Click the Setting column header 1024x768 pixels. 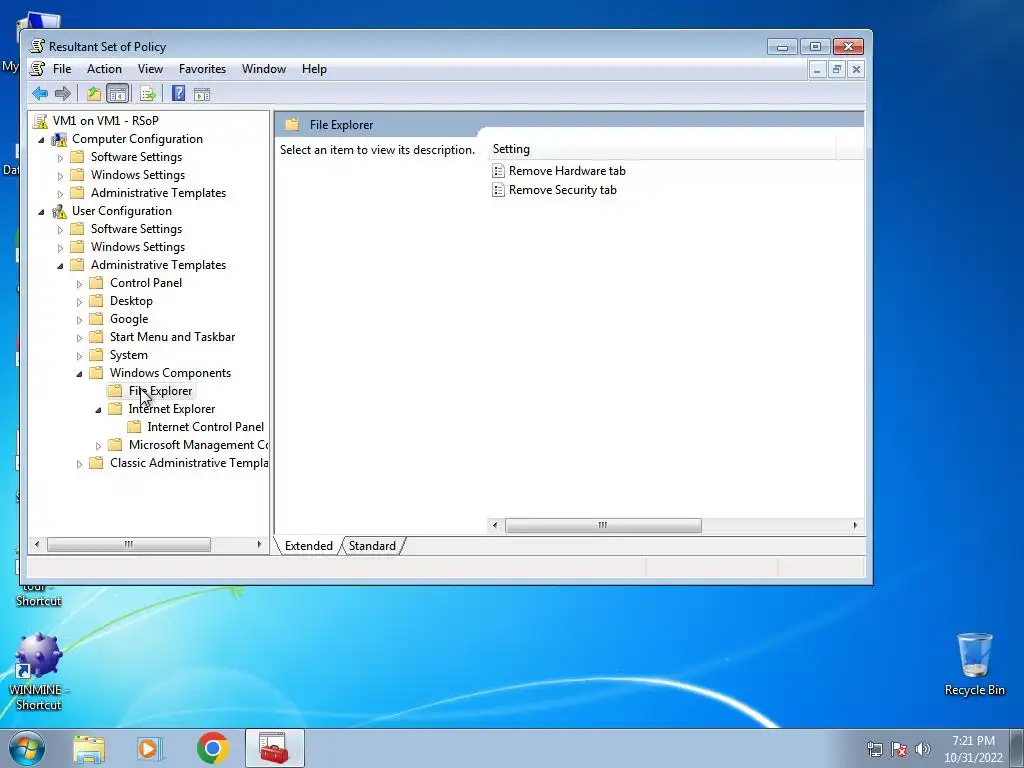[x=662, y=149]
